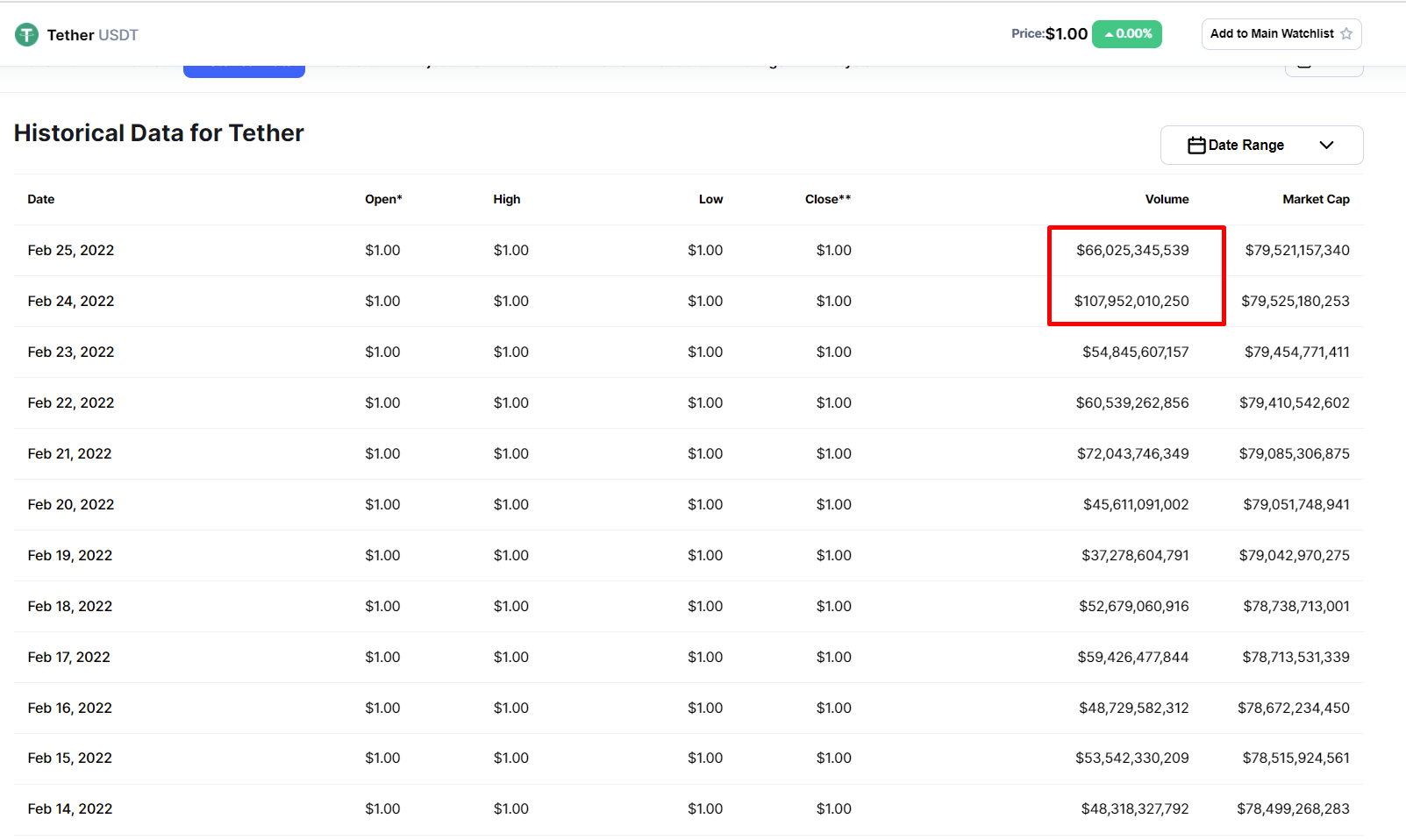The image size is (1406, 840).
Task: Click market cap value $79,085,306,875
Action: pos(1295,453)
